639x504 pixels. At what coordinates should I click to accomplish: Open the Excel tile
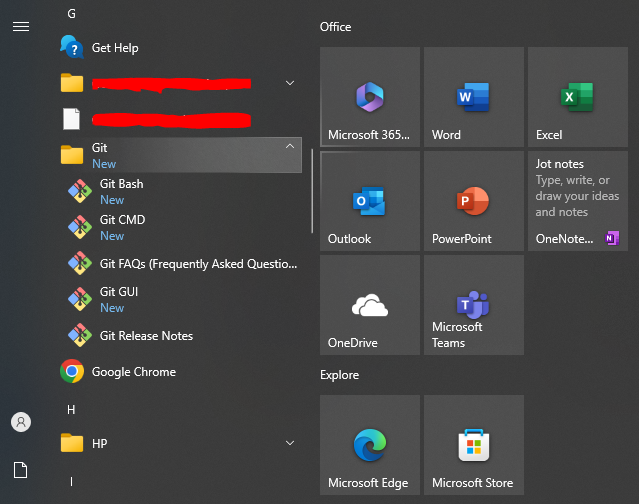click(578, 97)
